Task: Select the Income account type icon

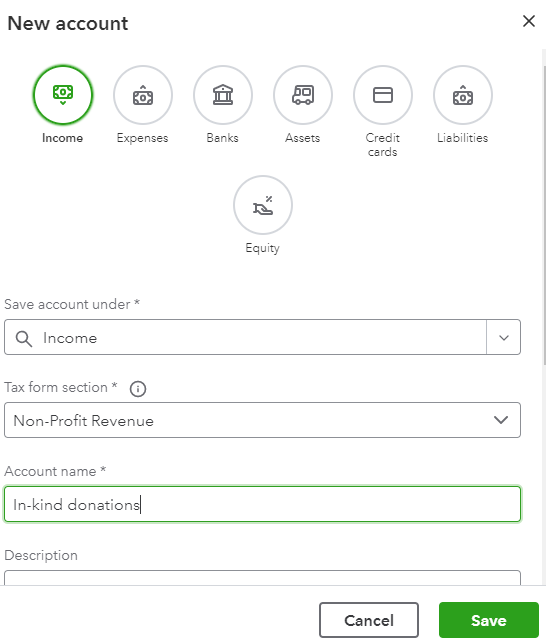Action: 63,95
